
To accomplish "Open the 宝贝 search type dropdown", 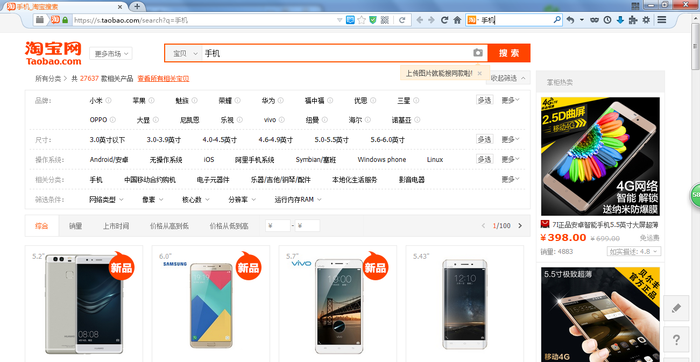I will click(184, 54).
